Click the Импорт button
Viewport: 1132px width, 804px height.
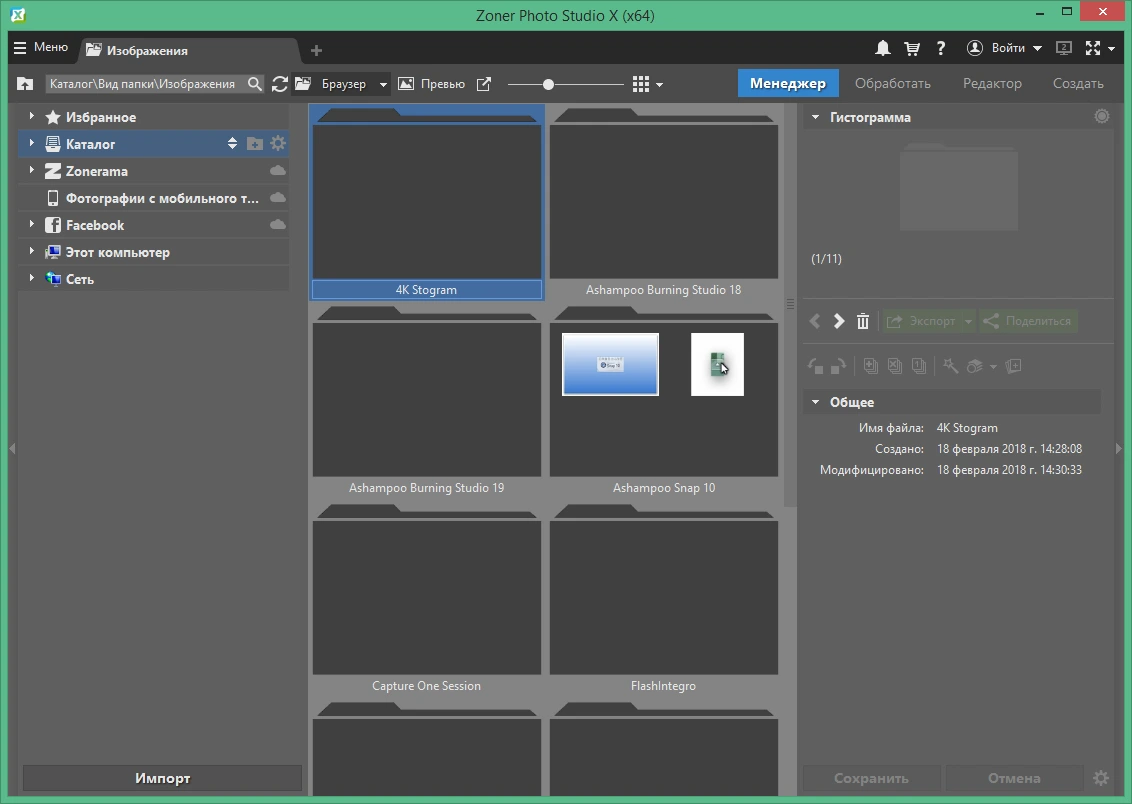(x=162, y=778)
